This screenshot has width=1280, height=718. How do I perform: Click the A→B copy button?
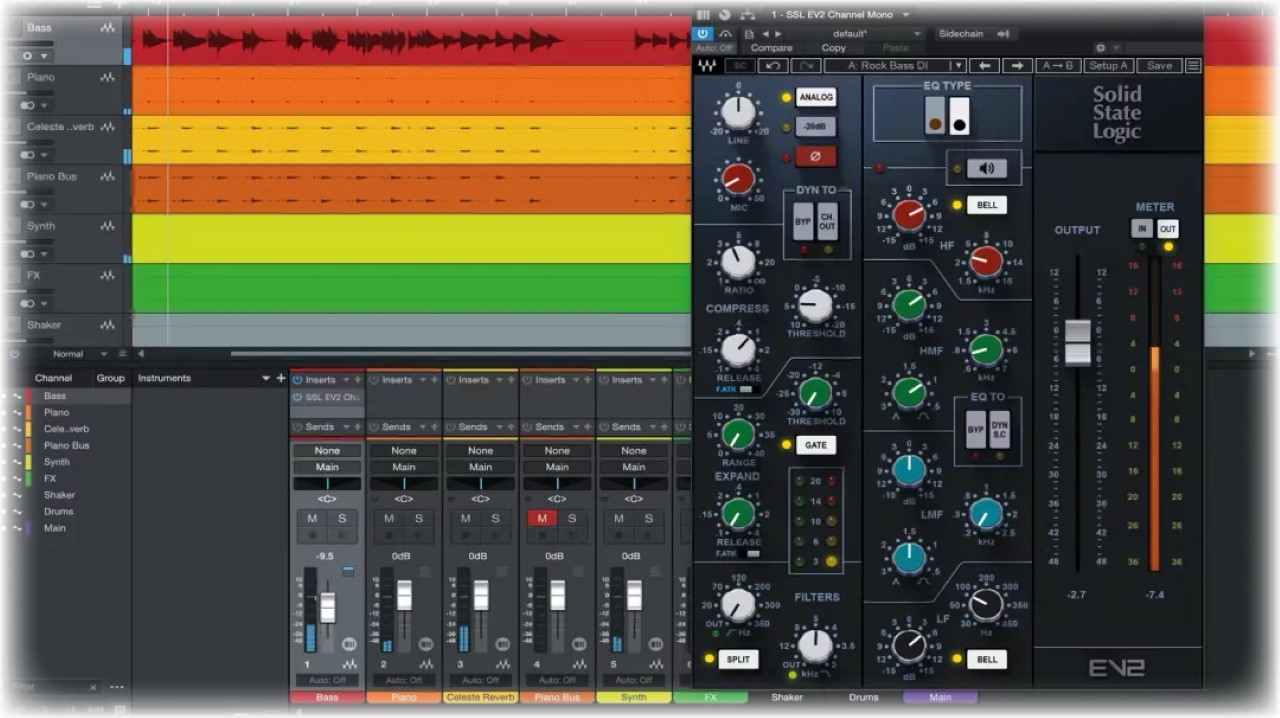[x=1058, y=66]
